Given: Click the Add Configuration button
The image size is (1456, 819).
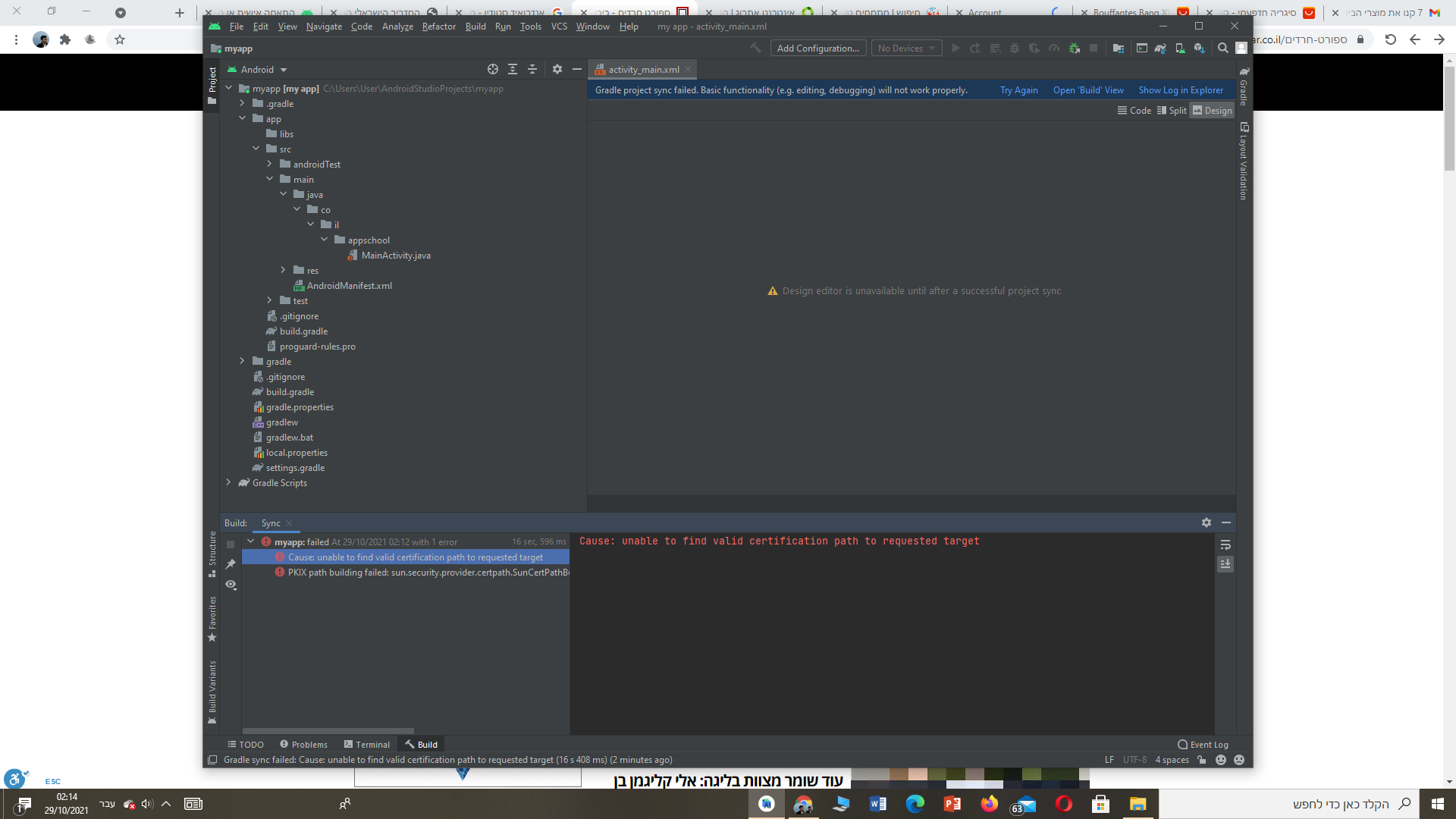Looking at the screenshot, I should [x=817, y=49].
